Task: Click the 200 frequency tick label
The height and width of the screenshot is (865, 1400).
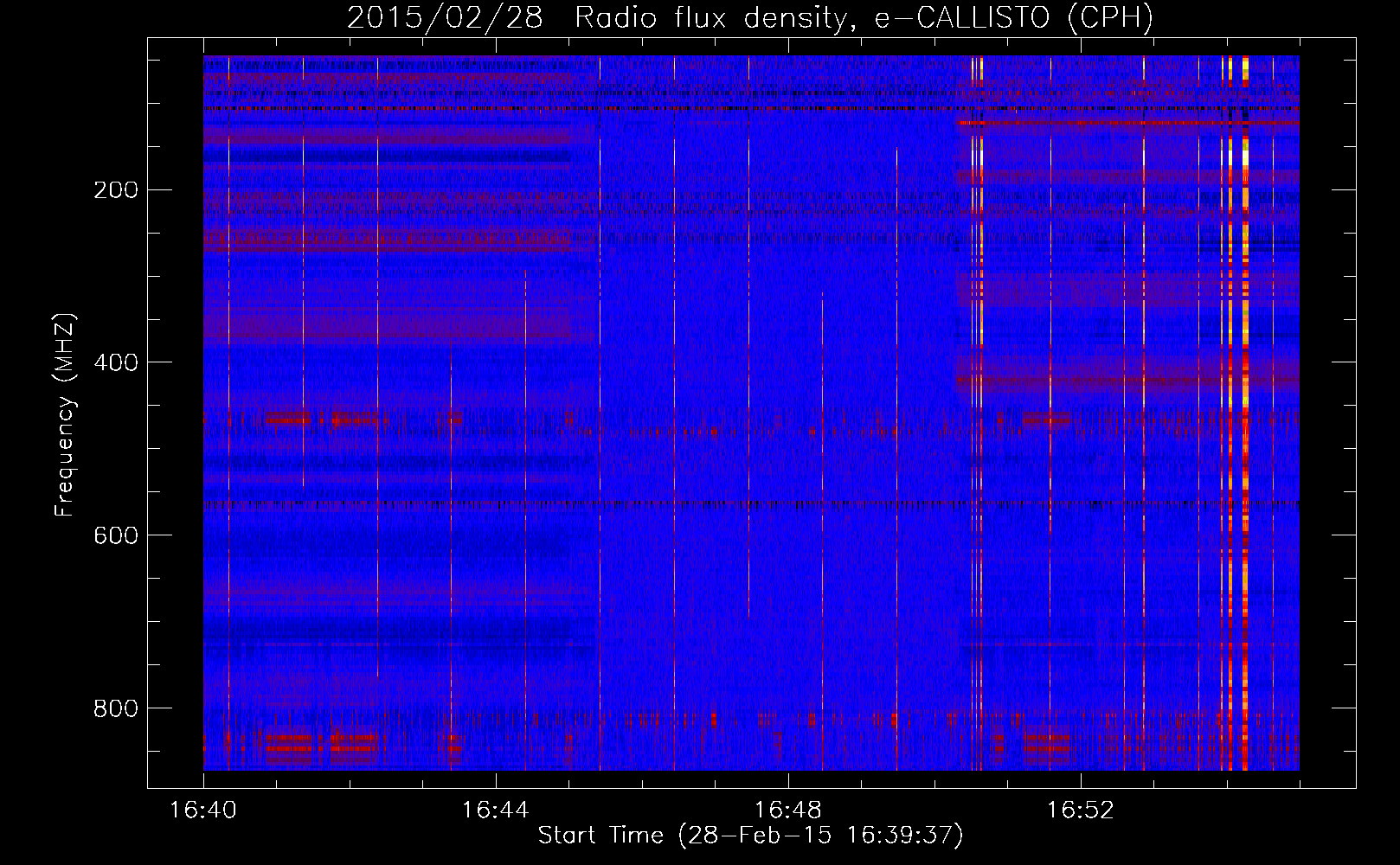Action: 116,190
